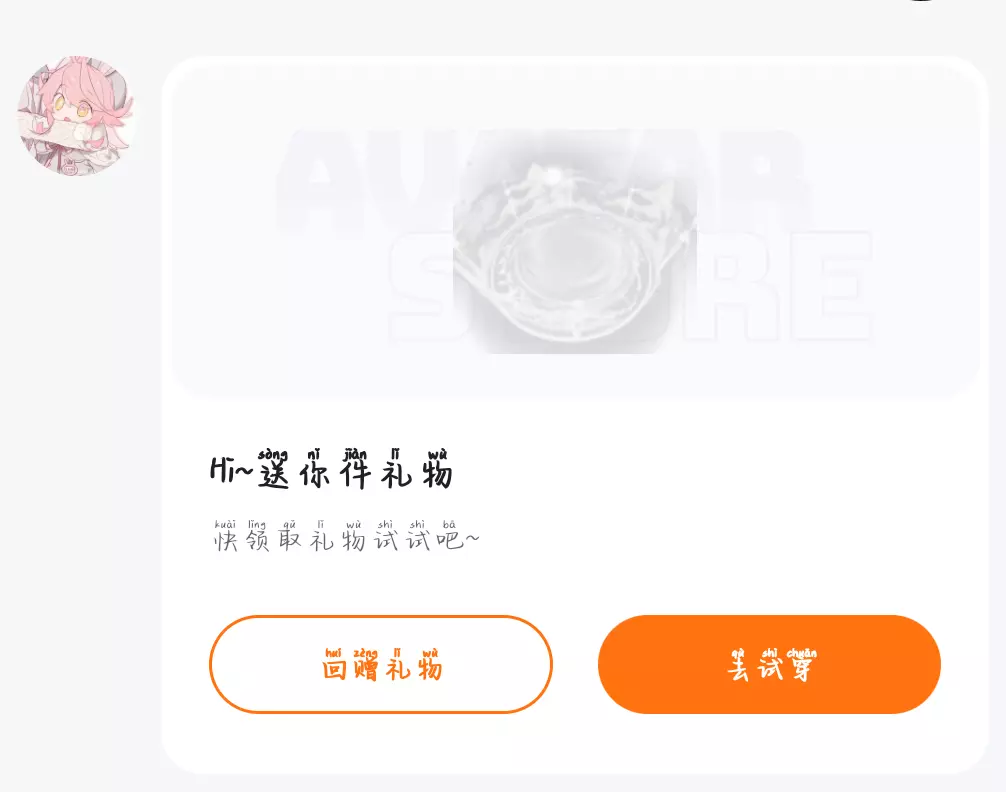The image size is (1006, 792).
Task: Open the sender's pink-haired avatar profile
Action: [x=76, y=116]
